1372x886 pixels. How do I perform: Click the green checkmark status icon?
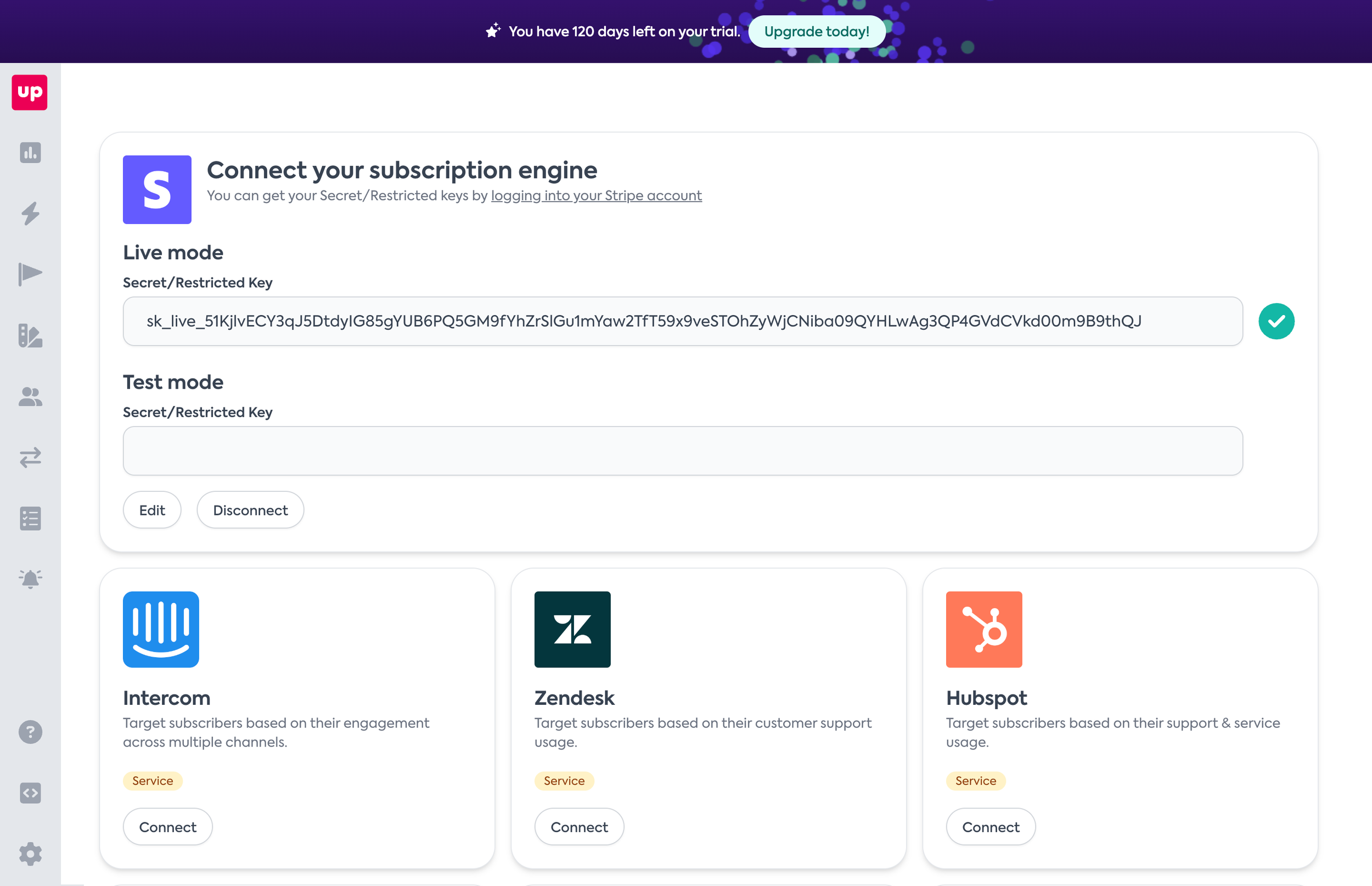point(1276,321)
